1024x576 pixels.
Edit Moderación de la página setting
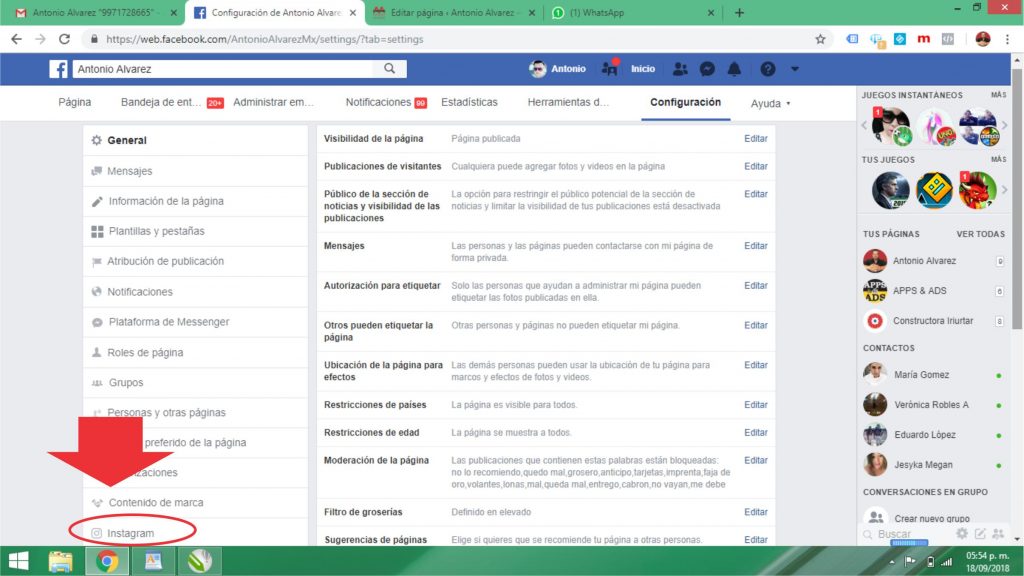click(x=756, y=460)
